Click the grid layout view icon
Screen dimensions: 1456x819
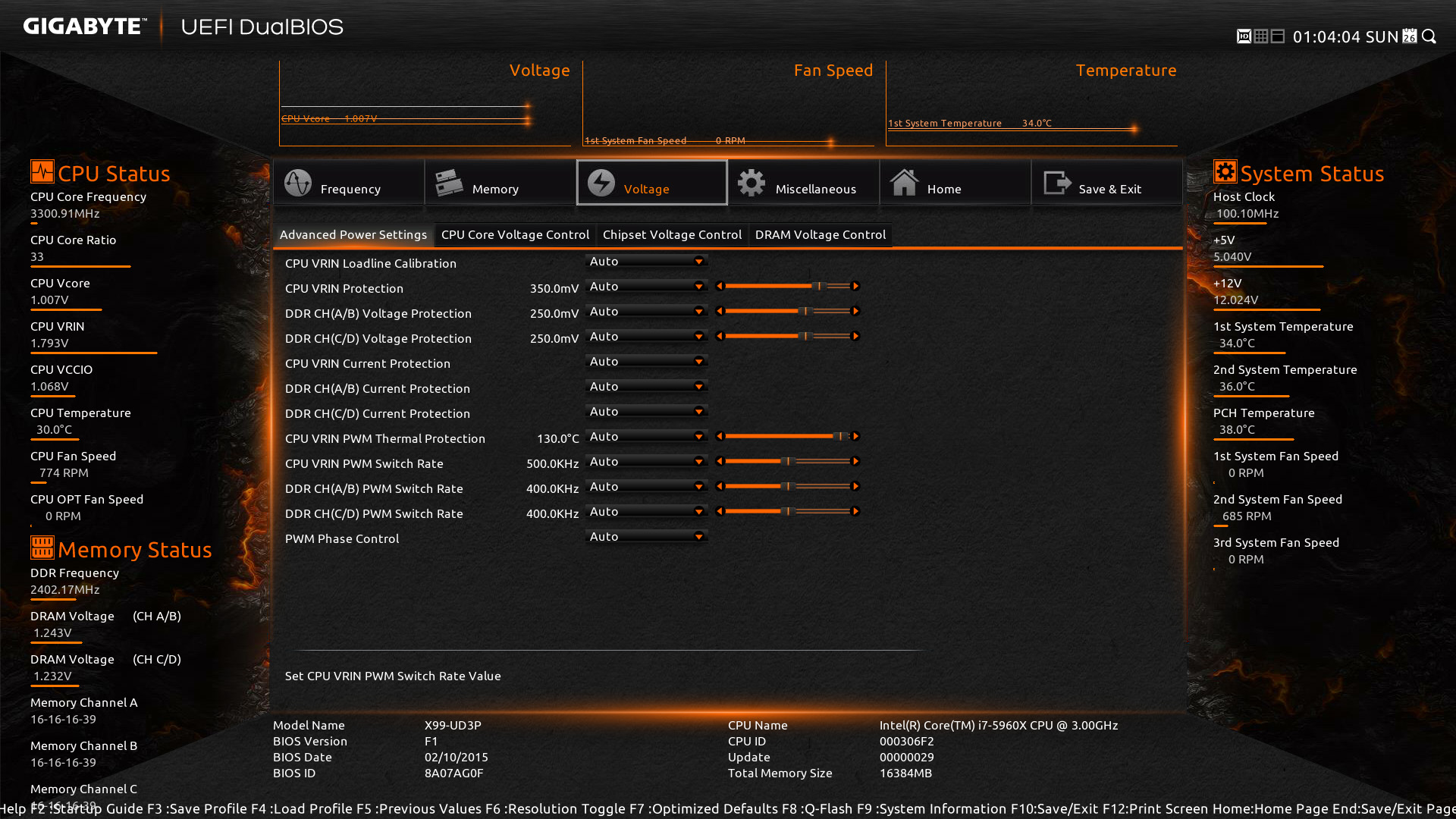(1260, 36)
